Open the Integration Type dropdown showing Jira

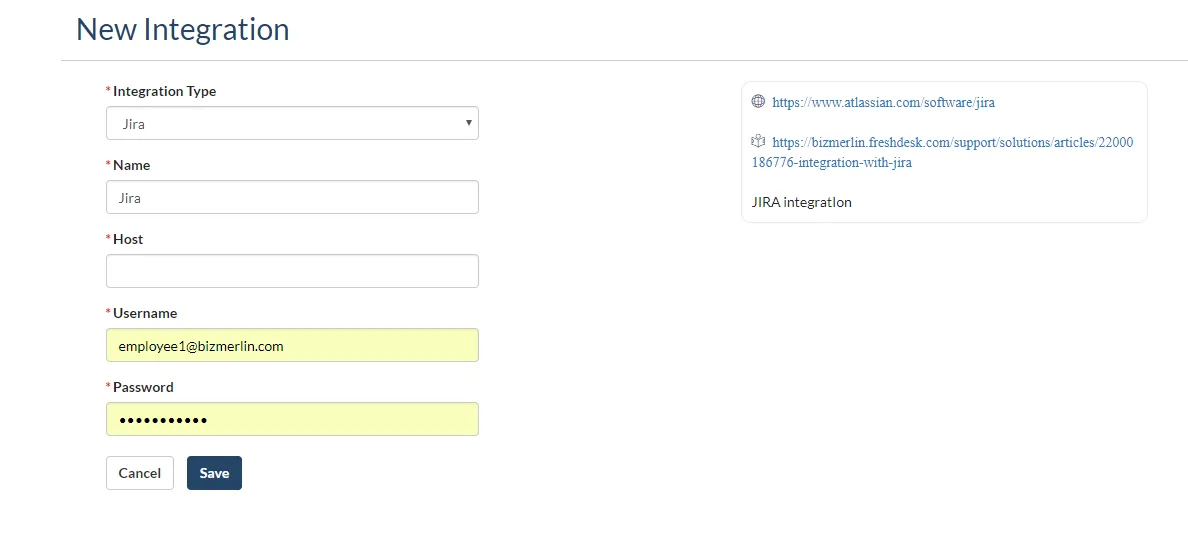[x=292, y=123]
